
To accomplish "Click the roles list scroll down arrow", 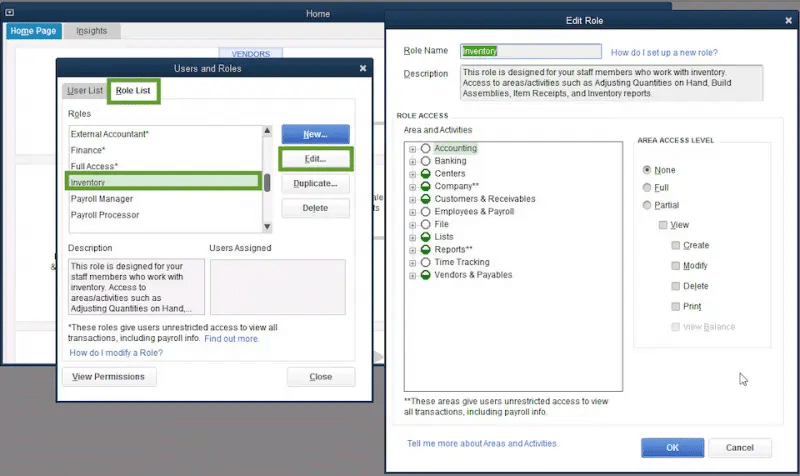I will click(267, 227).
